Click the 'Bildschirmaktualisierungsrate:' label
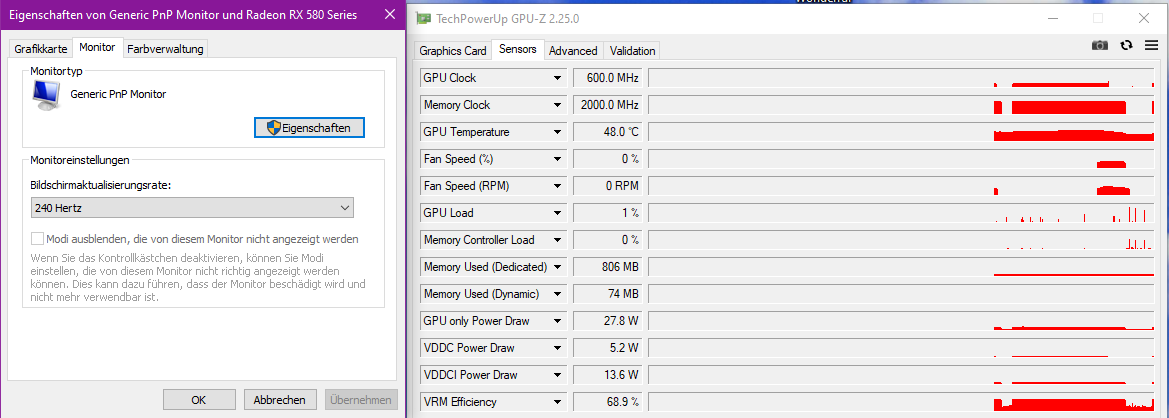 (x=101, y=185)
